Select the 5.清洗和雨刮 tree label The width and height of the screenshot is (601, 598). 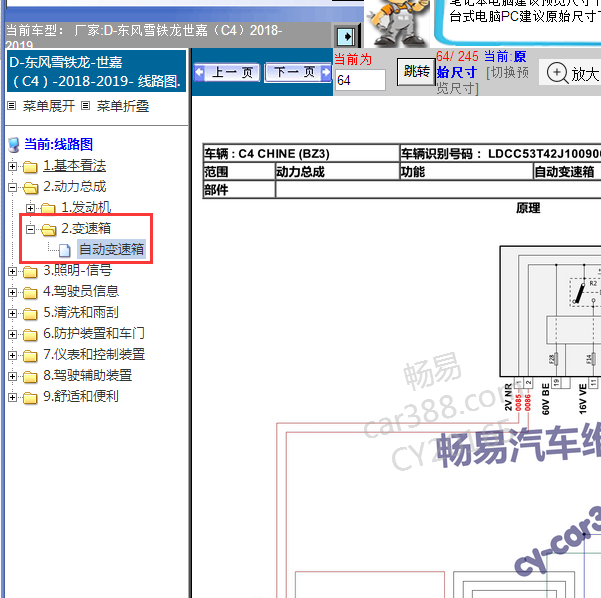click(x=81, y=312)
